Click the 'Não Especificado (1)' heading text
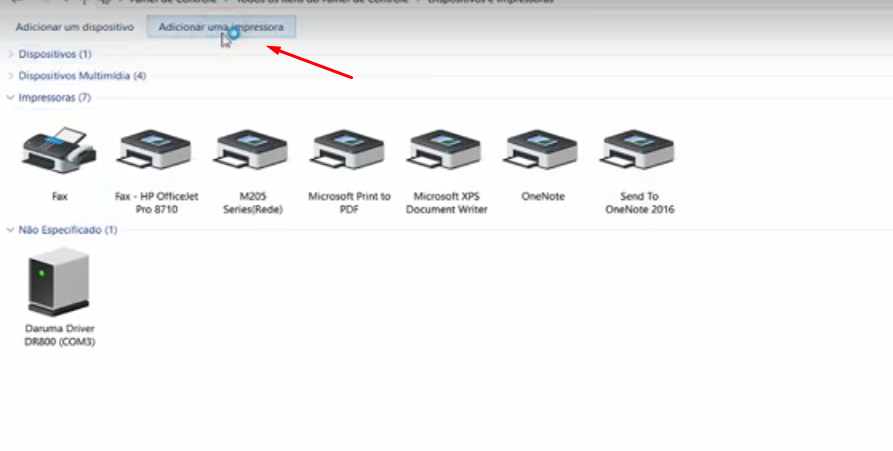 (x=68, y=230)
